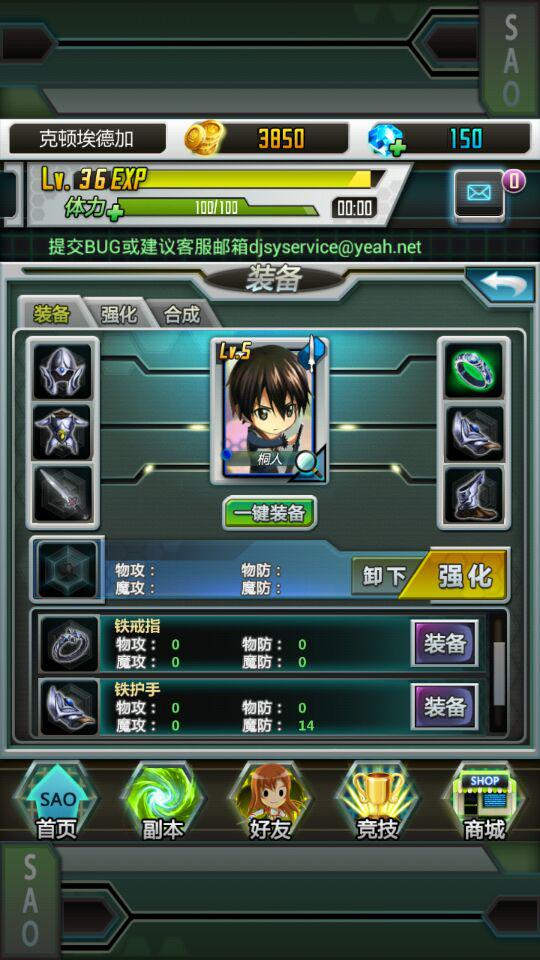The image size is (540, 960).
Task: Click the equipment list scrollbar
Action: (x=500, y=674)
